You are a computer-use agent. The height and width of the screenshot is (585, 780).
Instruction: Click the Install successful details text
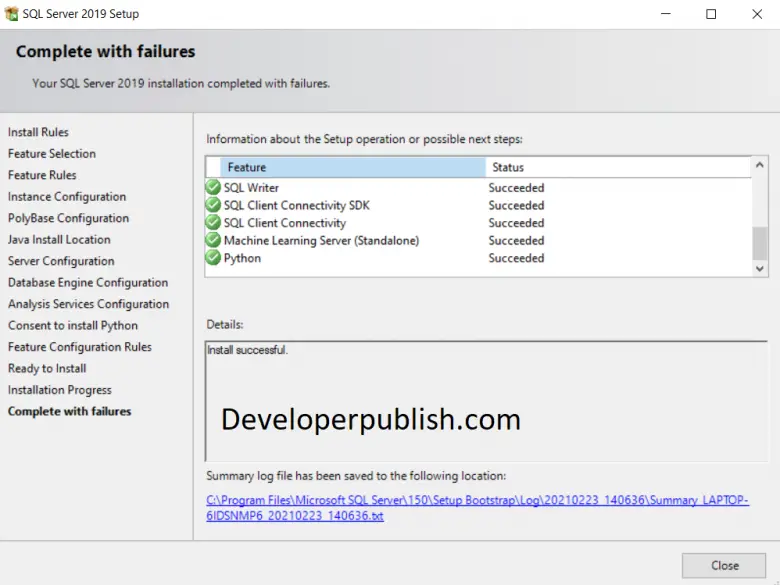(247, 350)
